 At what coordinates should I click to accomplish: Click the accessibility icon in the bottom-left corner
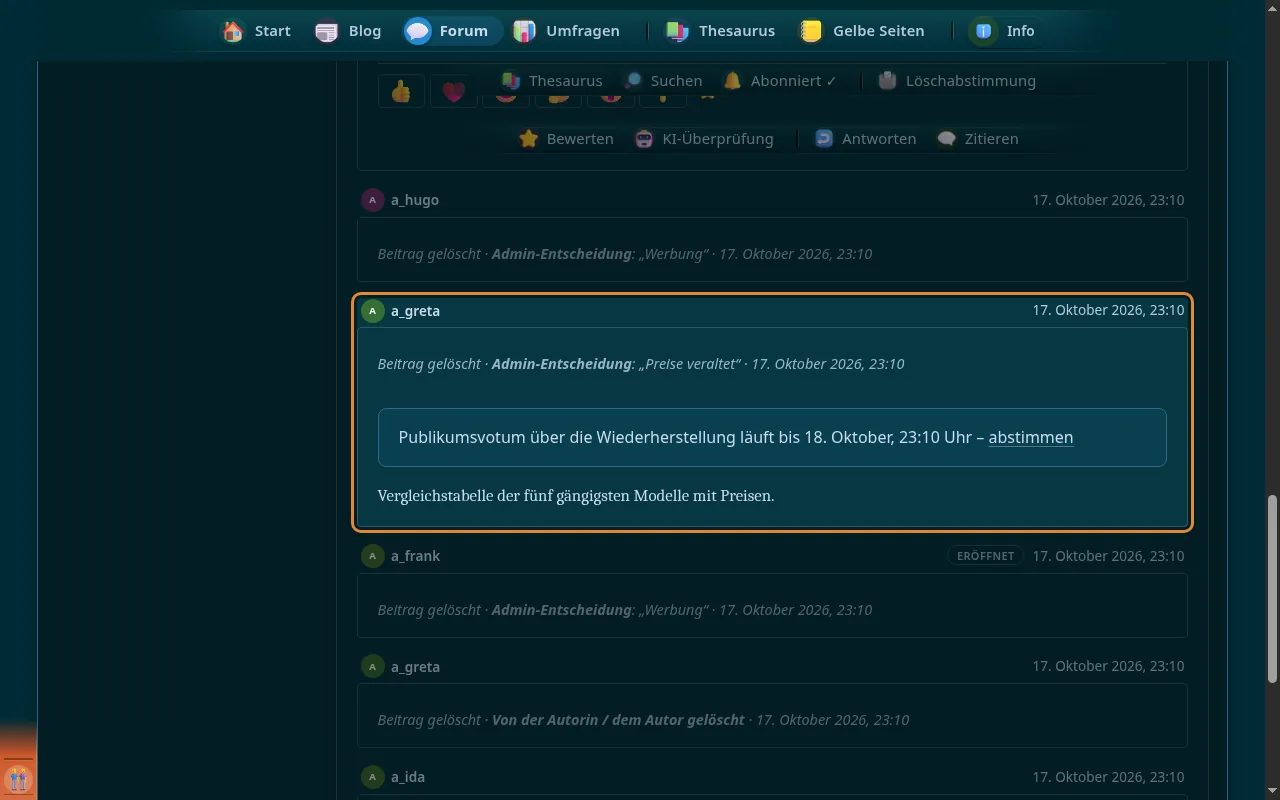(18, 779)
